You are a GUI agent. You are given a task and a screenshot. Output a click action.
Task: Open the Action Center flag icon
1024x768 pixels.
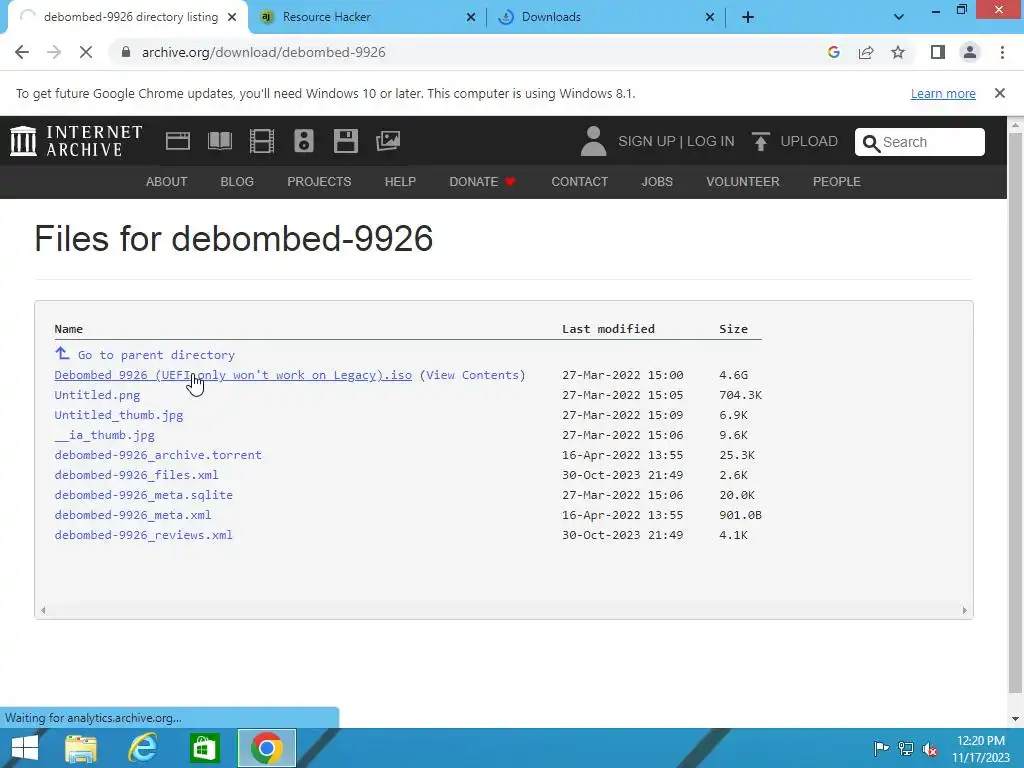tap(881, 748)
